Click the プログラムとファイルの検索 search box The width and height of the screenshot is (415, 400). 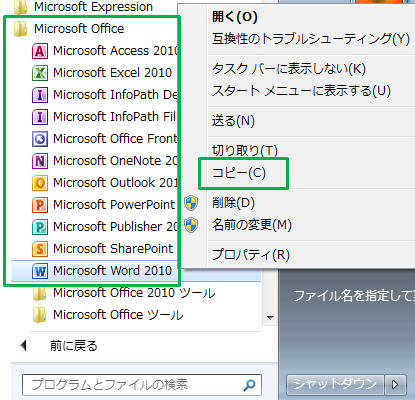[142, 385]
